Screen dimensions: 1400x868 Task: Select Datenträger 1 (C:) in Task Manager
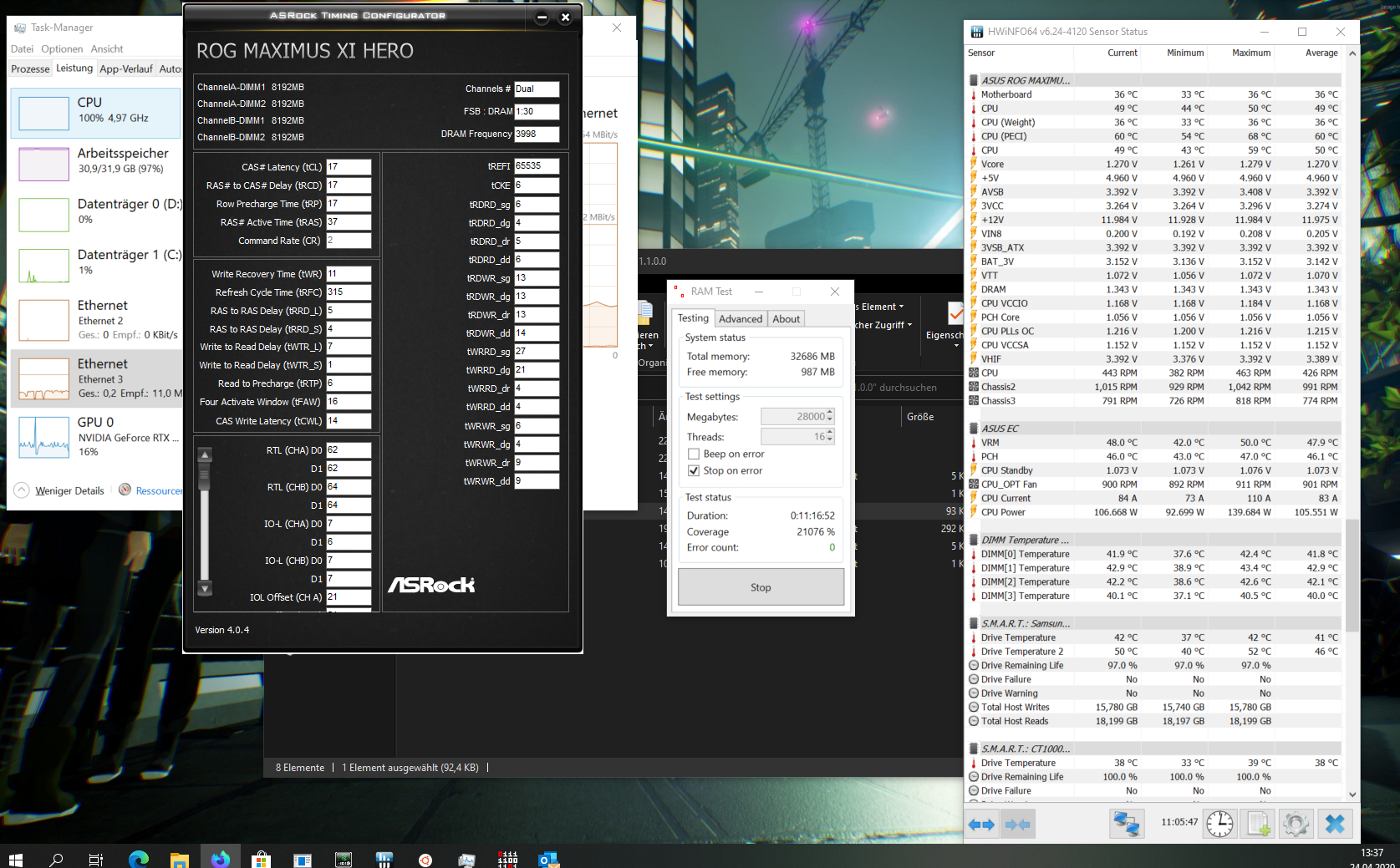[x=96, y=265]
